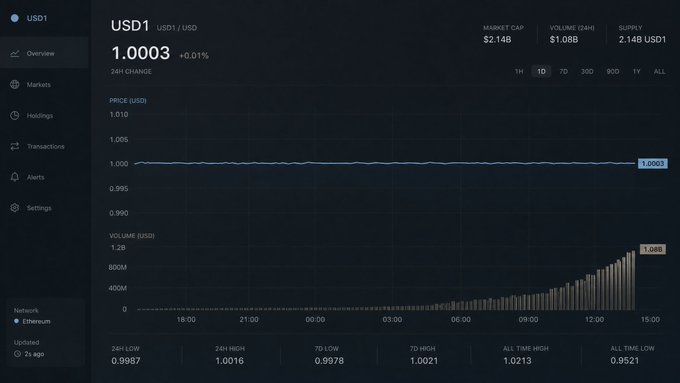Click the 7D LOW value 0.9978
Image resolution: width=680 pixels, height=383 pixels.
[x=329, y=360]
